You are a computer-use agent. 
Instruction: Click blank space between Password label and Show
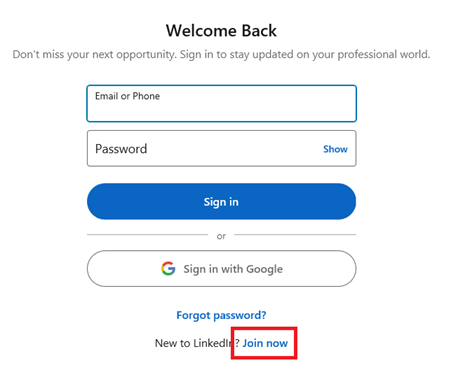tap(233, 149)
